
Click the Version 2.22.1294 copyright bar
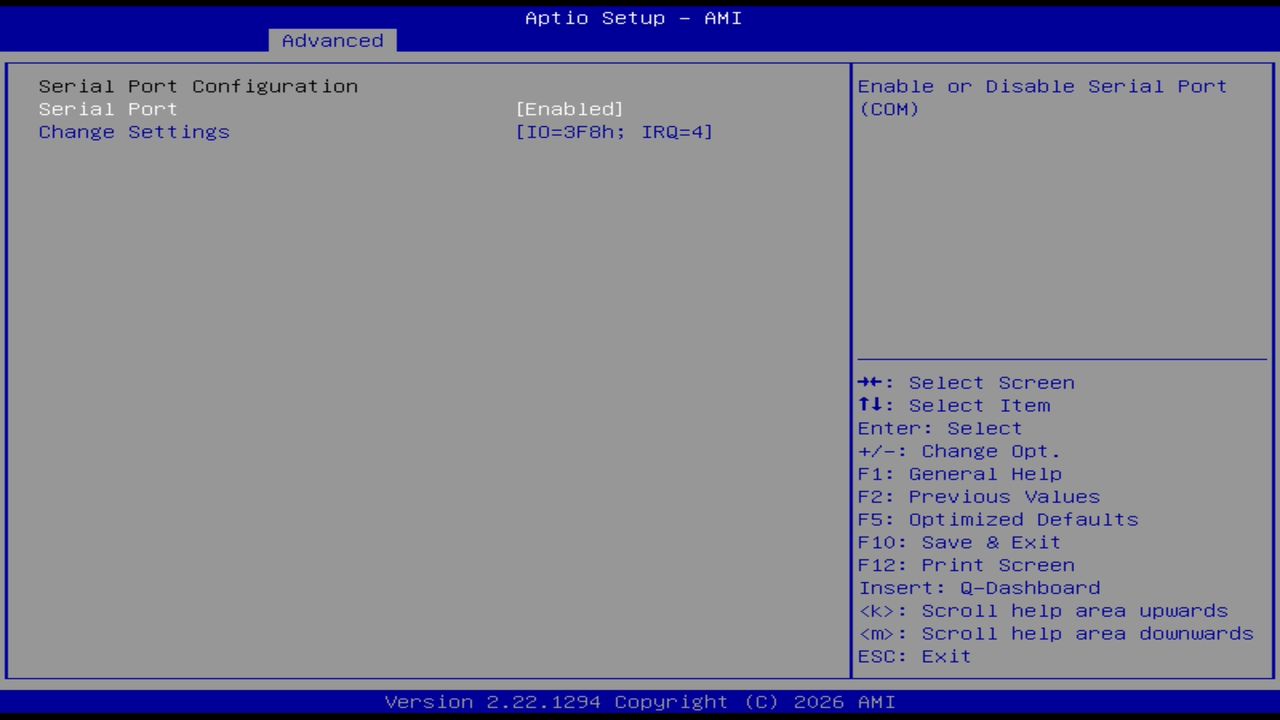click(x=633, y=701)
